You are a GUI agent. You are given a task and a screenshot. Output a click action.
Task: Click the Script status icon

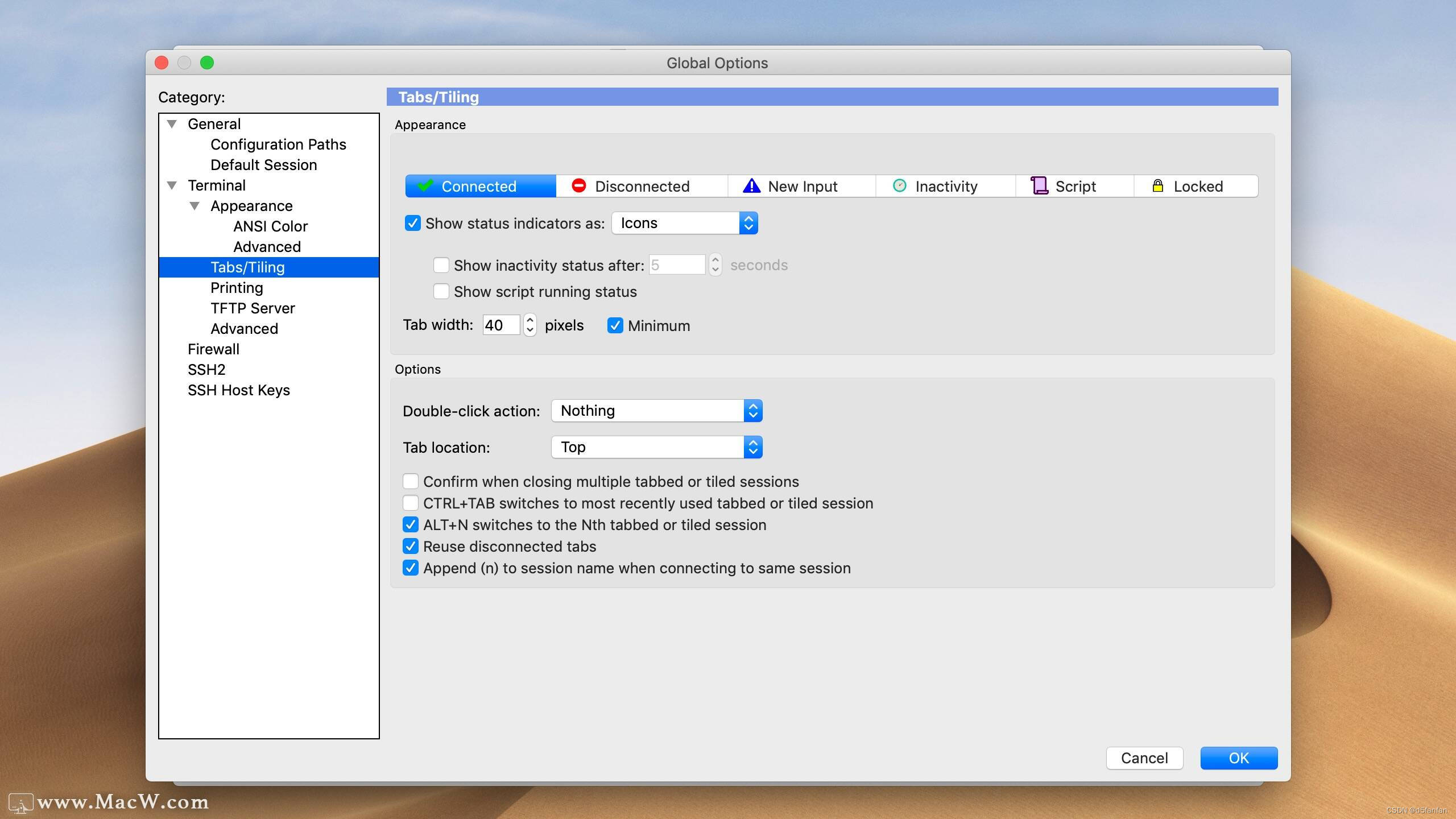pyautogui.click(x=1039, y=185)
